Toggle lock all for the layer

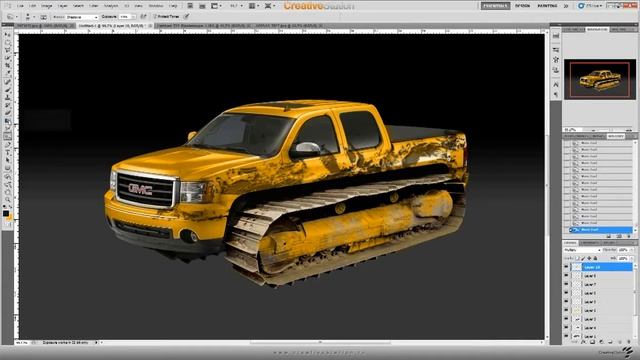click(x=595, y=258)
